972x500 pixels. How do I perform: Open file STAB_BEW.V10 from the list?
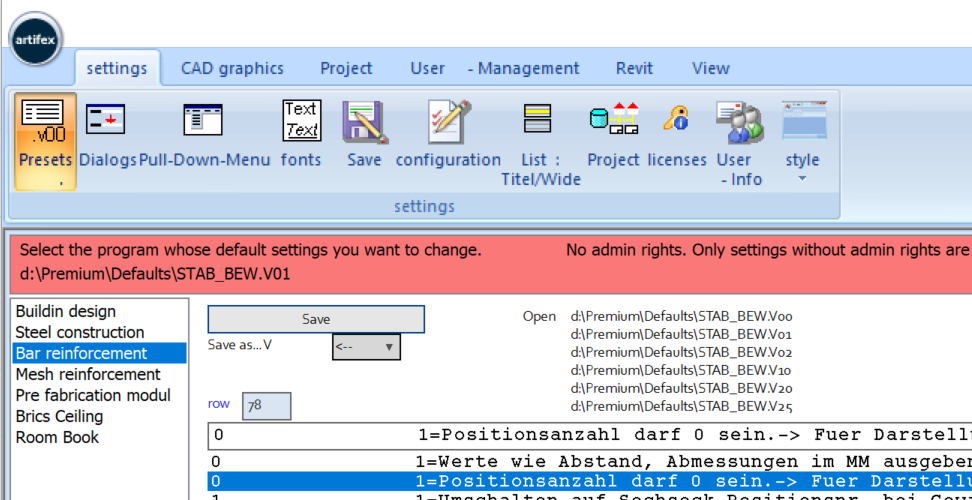(680, 370)
